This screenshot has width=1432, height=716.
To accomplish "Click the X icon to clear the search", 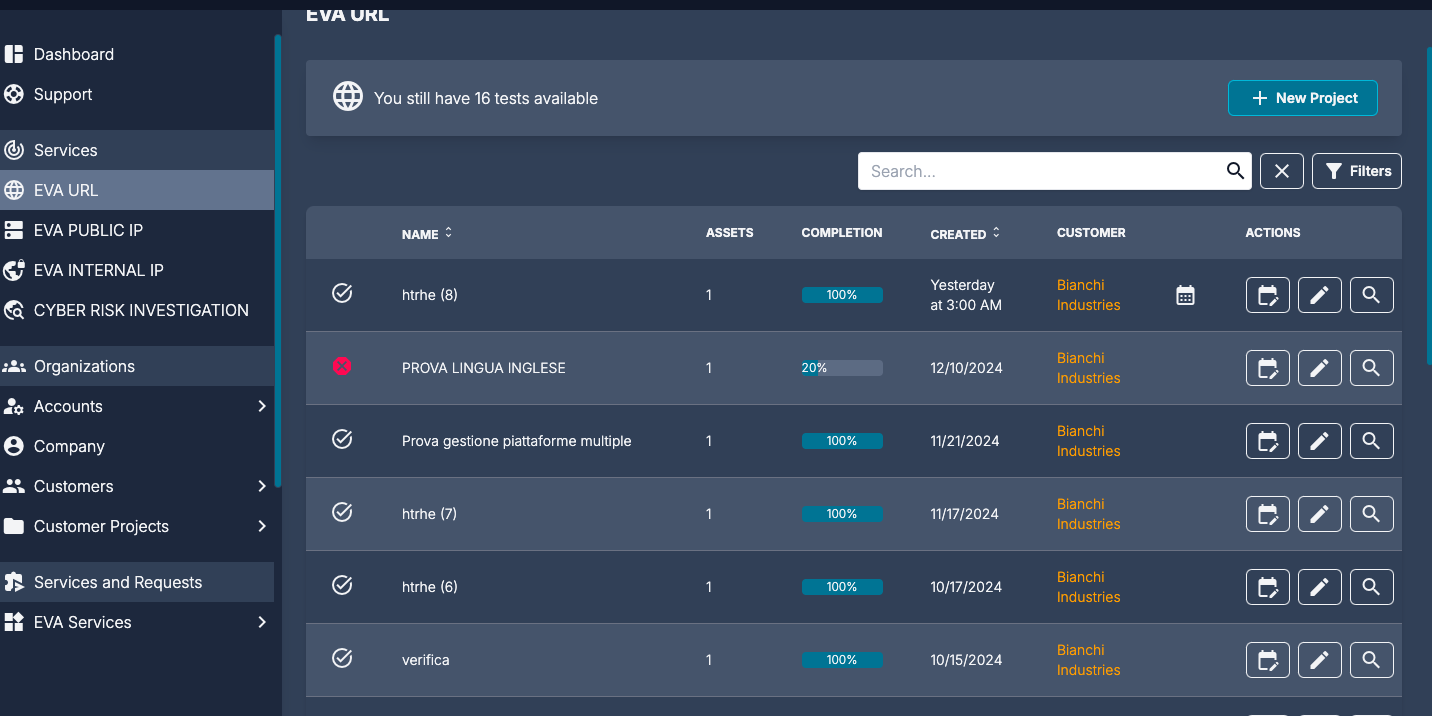I will point(1281,171).
